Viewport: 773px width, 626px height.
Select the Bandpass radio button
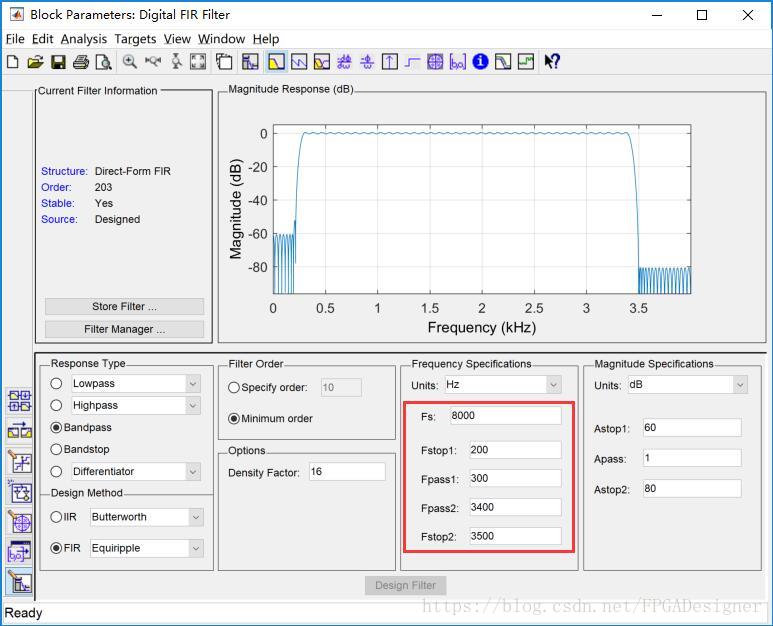56,427
